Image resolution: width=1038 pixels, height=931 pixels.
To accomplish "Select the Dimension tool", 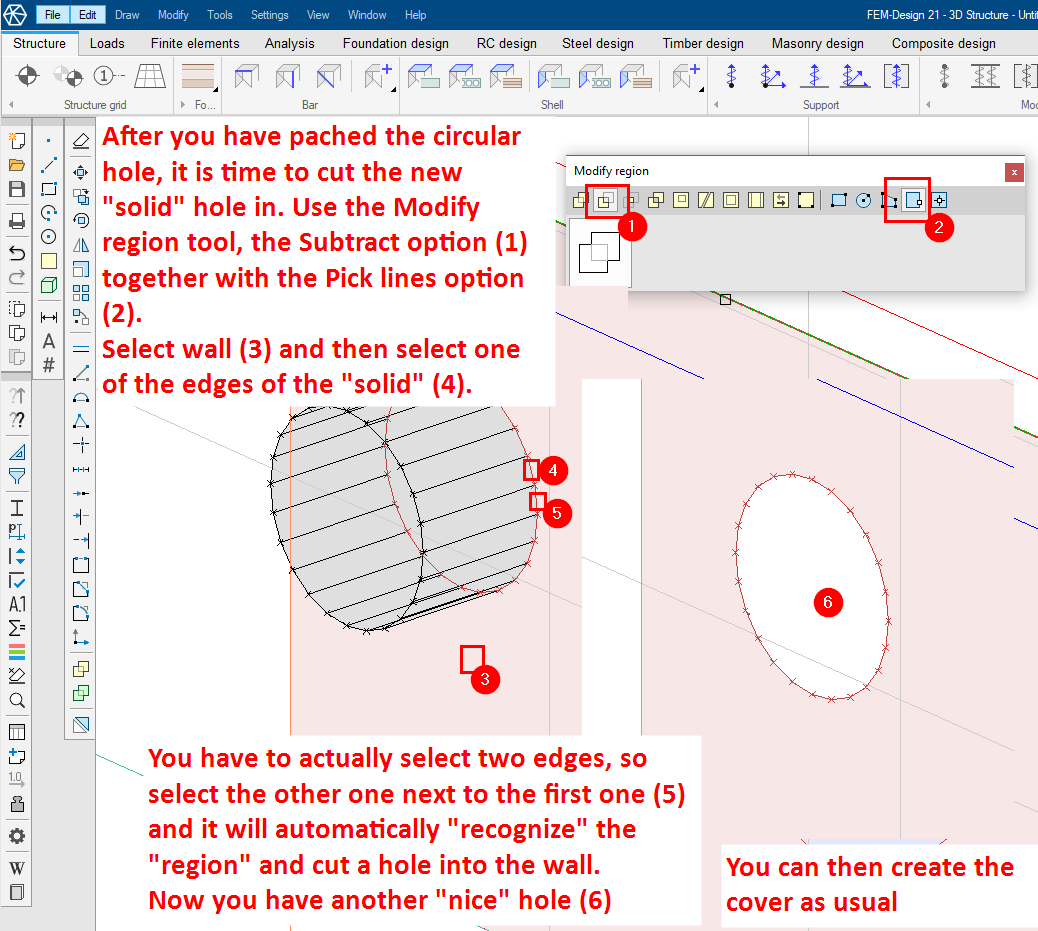I will (49, 317).
